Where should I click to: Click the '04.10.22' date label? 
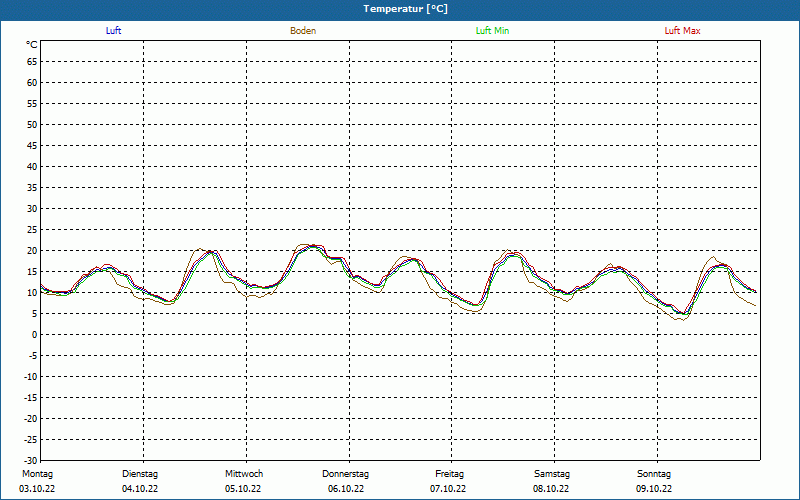pos(140,489)
